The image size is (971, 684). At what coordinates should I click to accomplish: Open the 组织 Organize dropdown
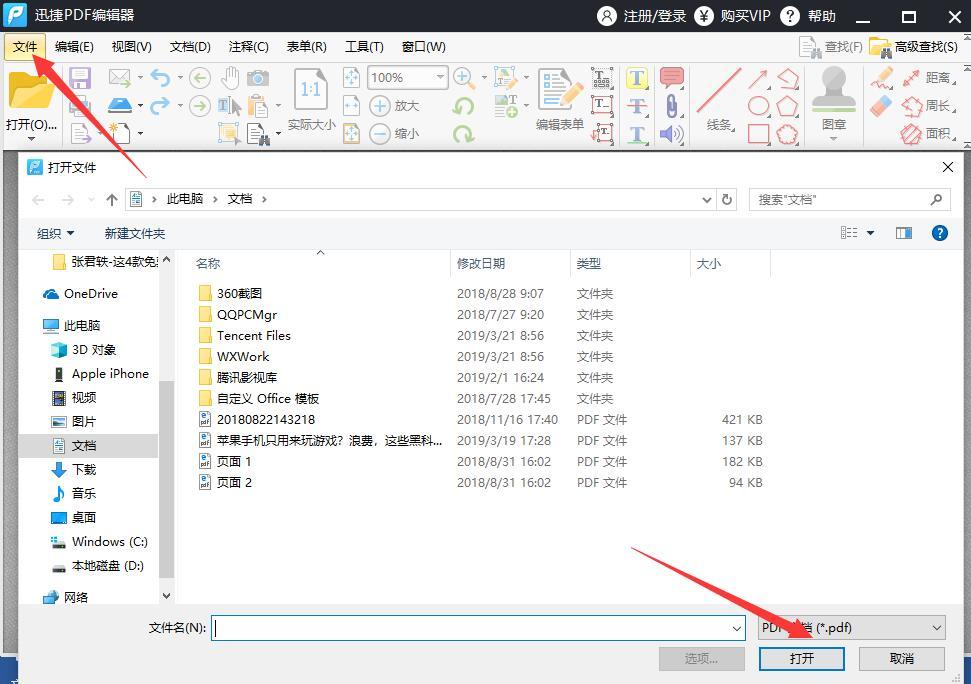[55, 233]
